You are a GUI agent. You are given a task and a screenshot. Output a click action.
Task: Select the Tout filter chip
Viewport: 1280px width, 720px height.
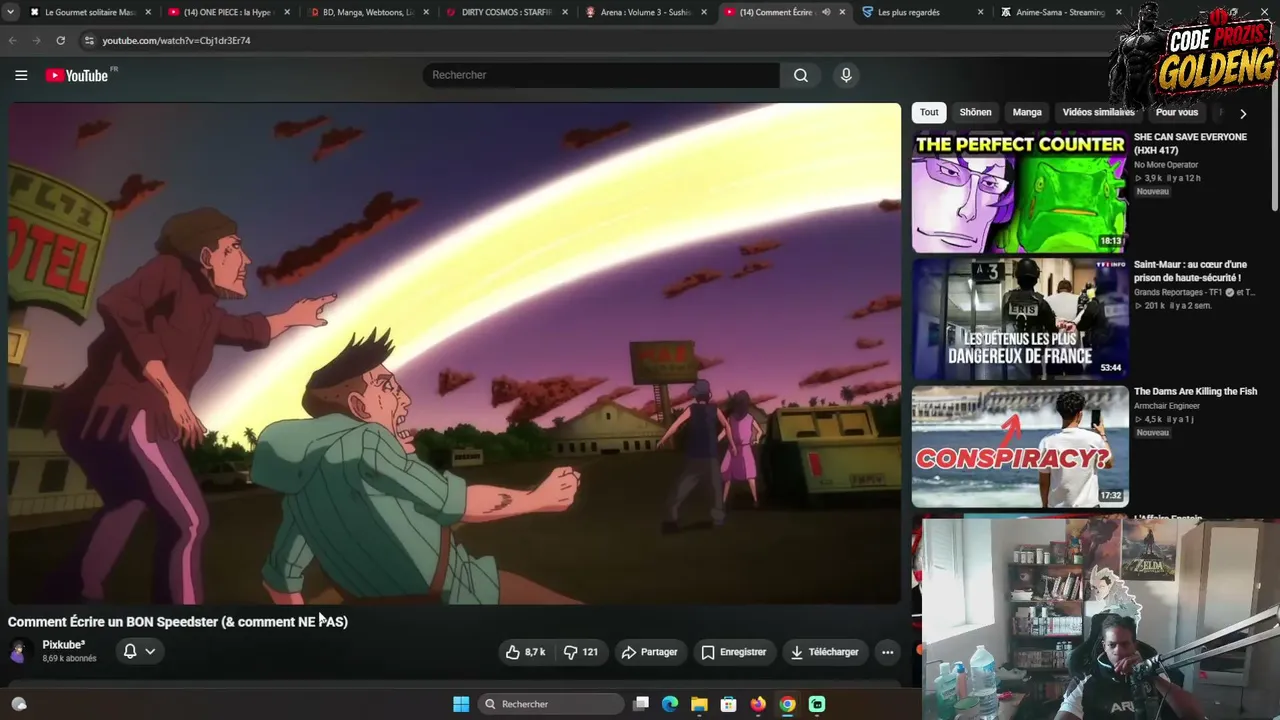point(929,112)
